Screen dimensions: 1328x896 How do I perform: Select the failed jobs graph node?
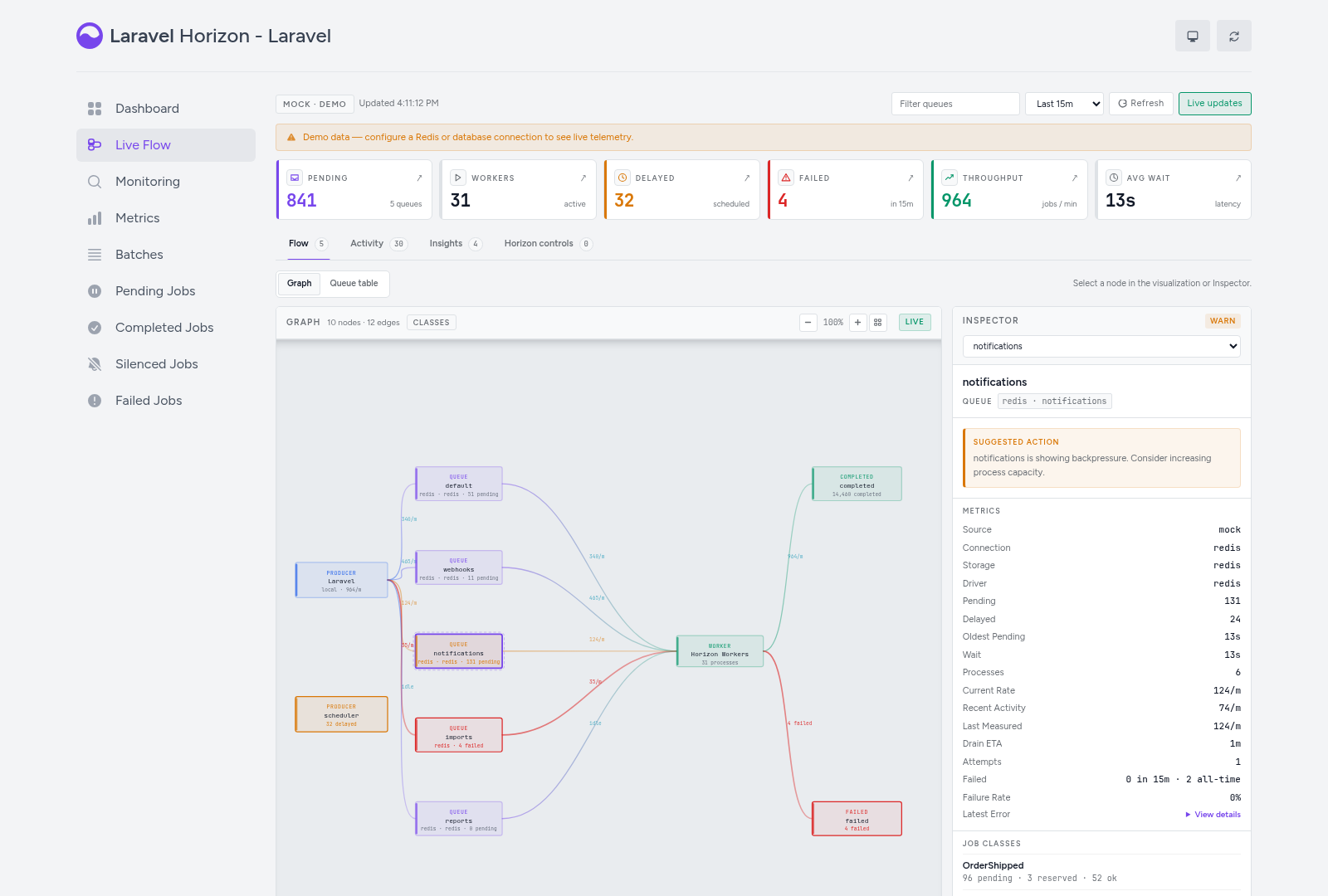[857, 819]
